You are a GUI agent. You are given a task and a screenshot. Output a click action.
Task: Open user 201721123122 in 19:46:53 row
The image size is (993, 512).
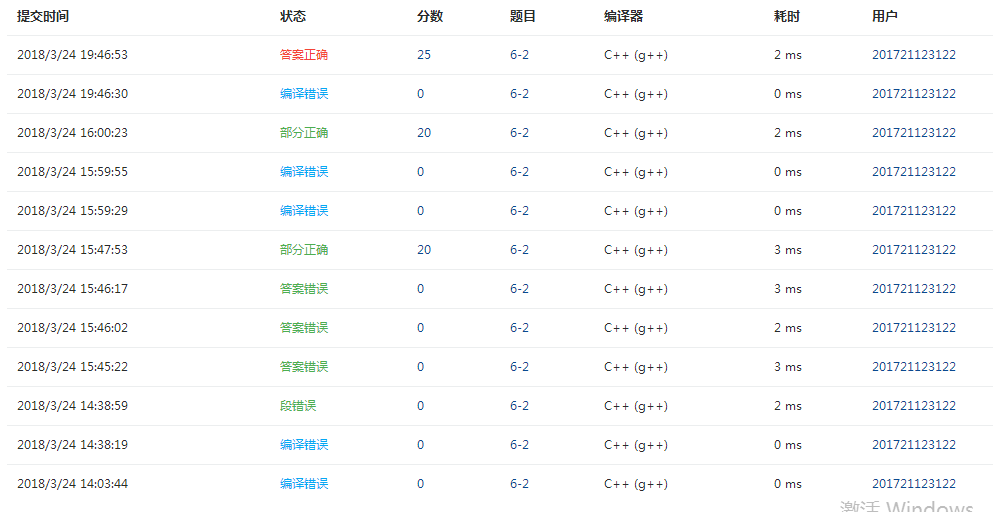[914, 55]
